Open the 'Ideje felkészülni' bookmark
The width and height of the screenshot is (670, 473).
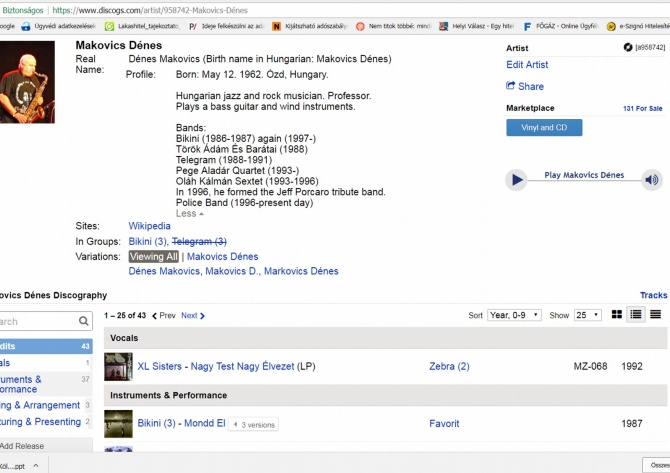tap(226, 26)
